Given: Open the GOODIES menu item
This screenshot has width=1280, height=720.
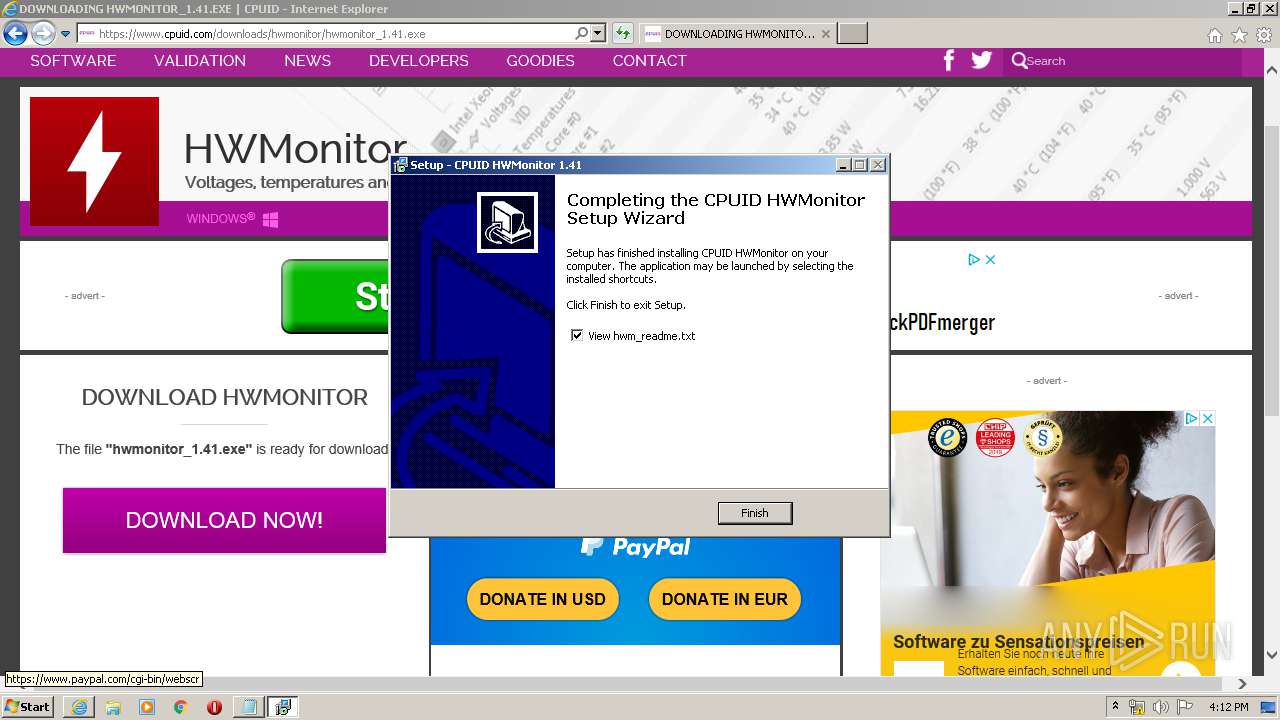Looking at the screenshot, I should (x=540, y=61).
